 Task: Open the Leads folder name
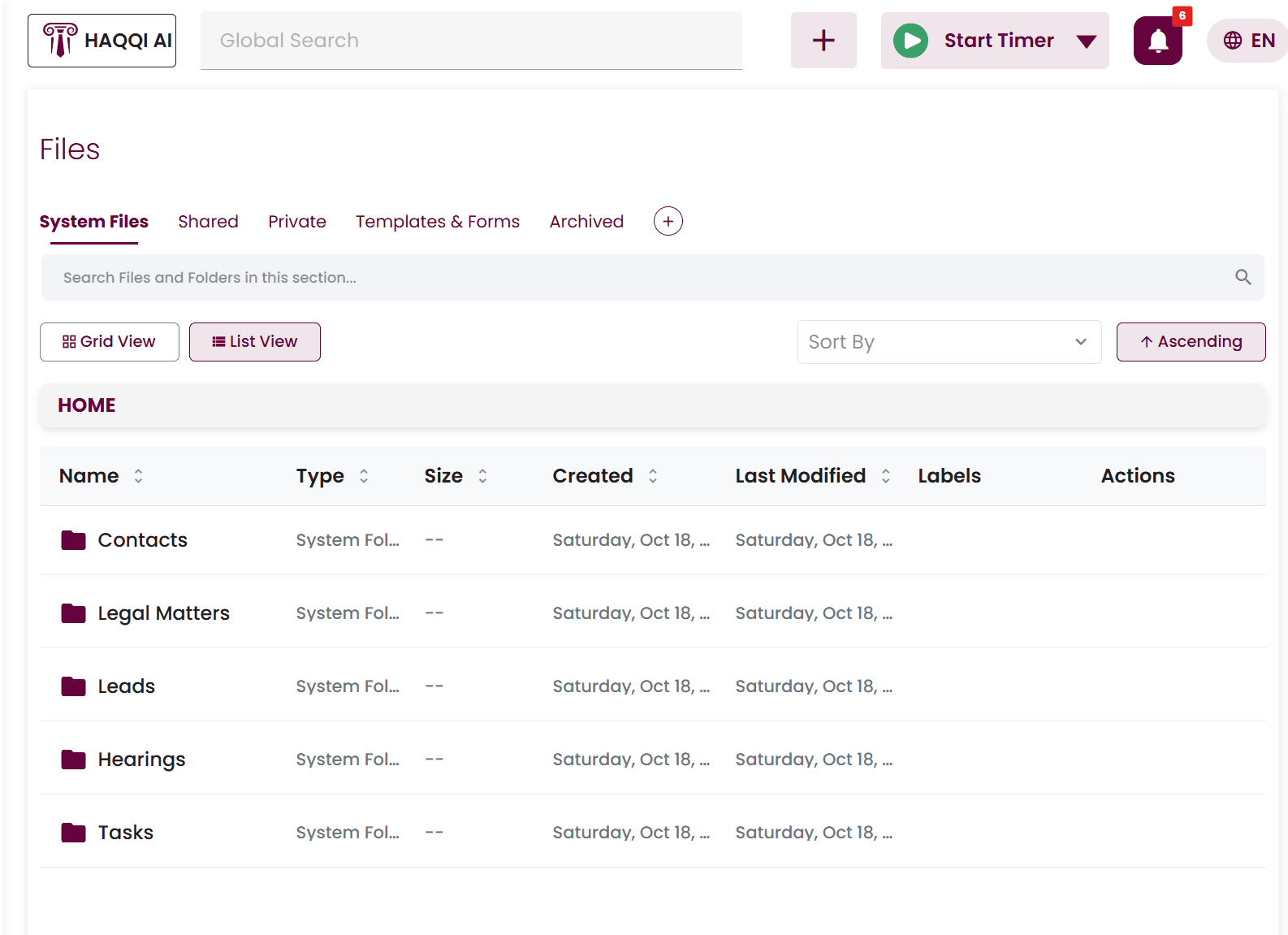(127, 686)
